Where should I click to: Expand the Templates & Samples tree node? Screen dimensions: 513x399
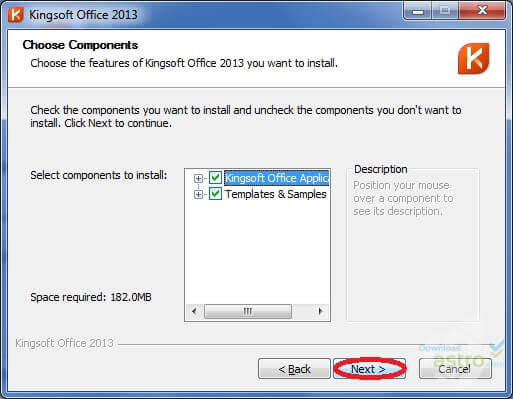coord(198,194)
